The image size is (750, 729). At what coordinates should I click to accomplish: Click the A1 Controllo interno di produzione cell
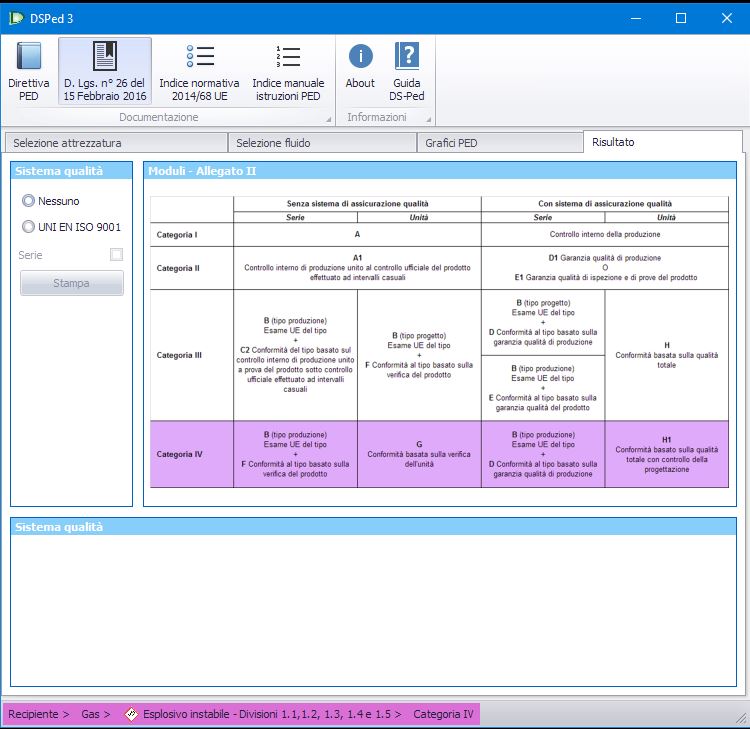(357, 268)
